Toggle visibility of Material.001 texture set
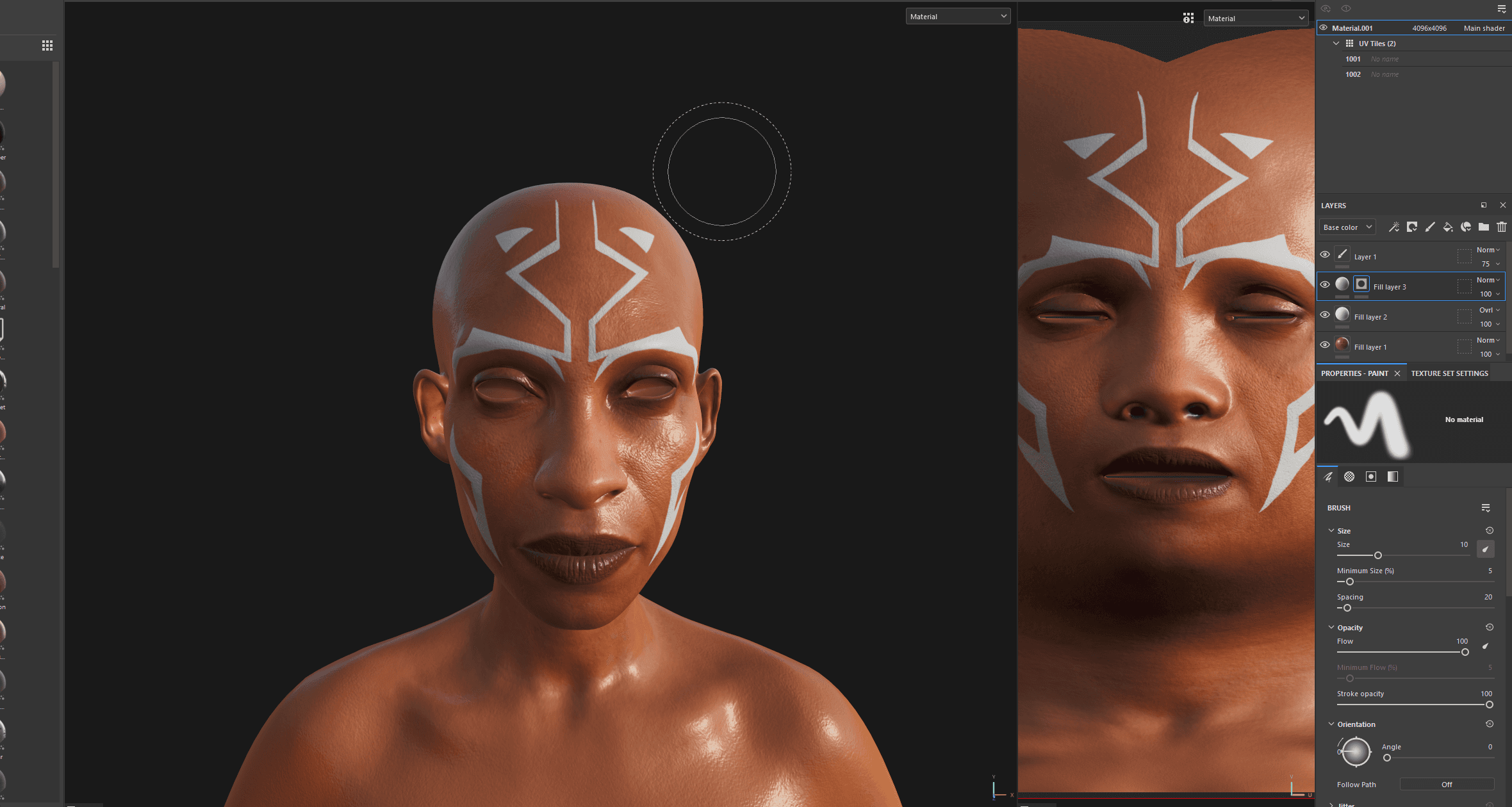Screen dimensions: 1512x807 [1323, 28]
